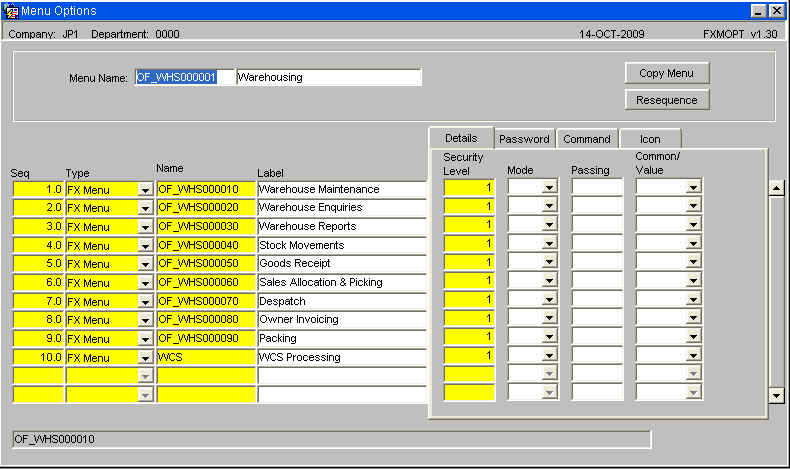Switch to the Icon tab
Viewport: 790px width, 469px height.
pos(650,139)
